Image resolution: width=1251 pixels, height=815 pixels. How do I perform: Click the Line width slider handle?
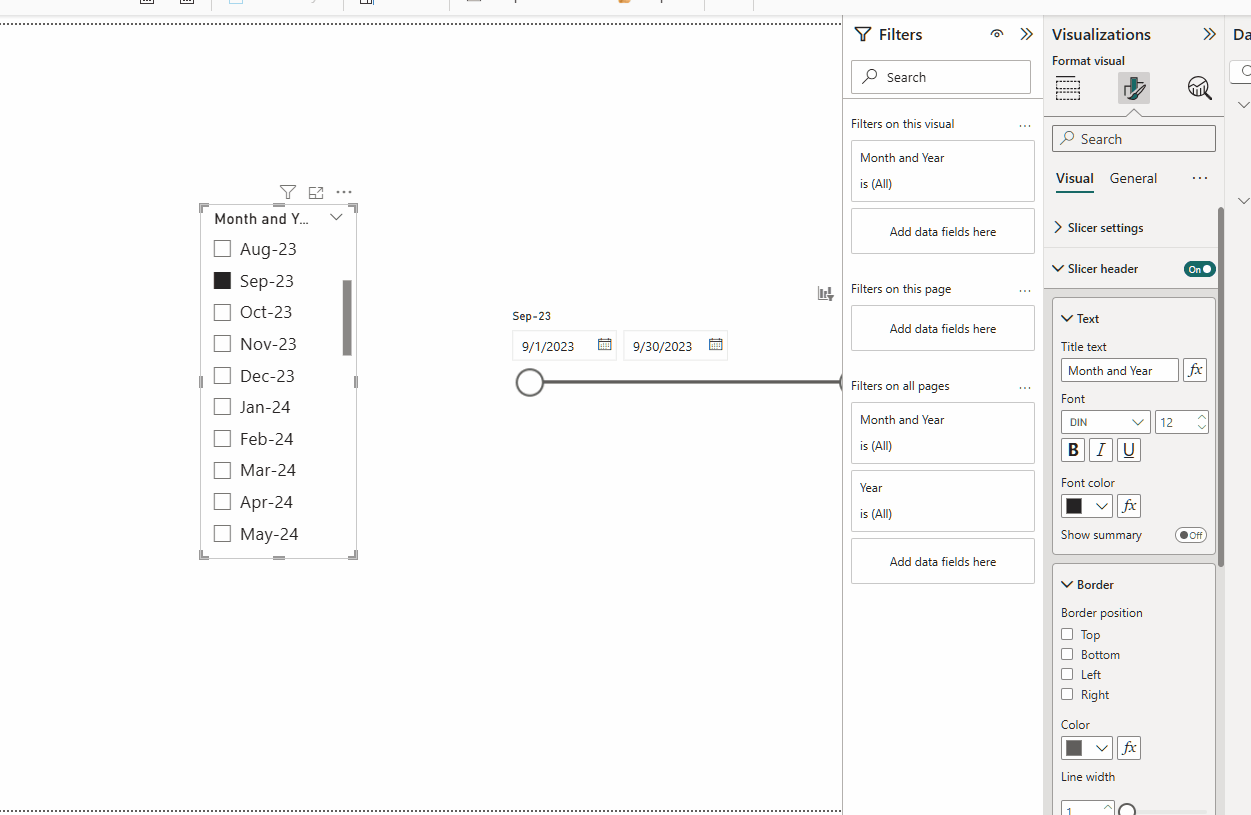(x=1128, y=810)
